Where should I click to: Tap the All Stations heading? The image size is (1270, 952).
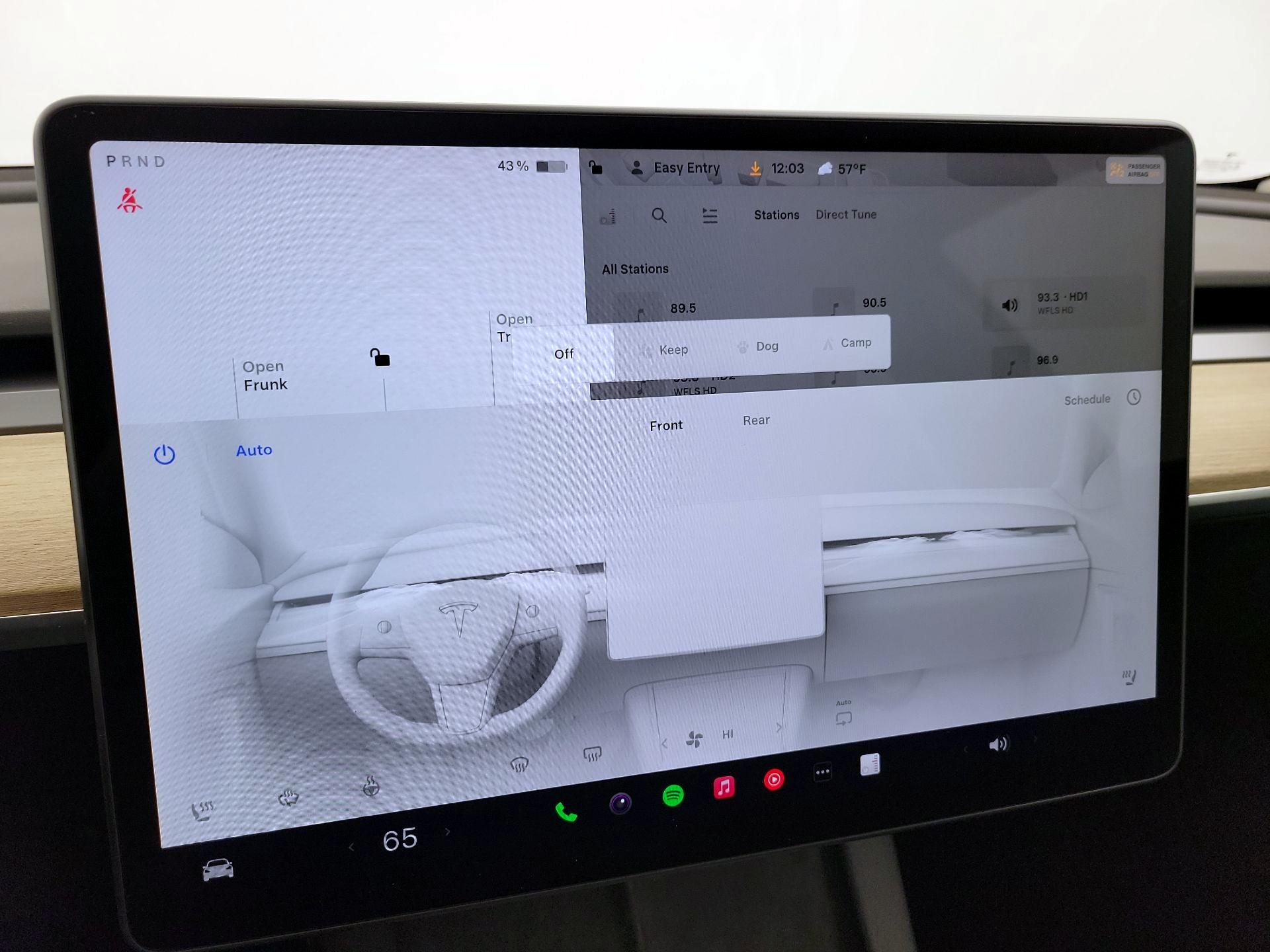click(x=635, y=269)
